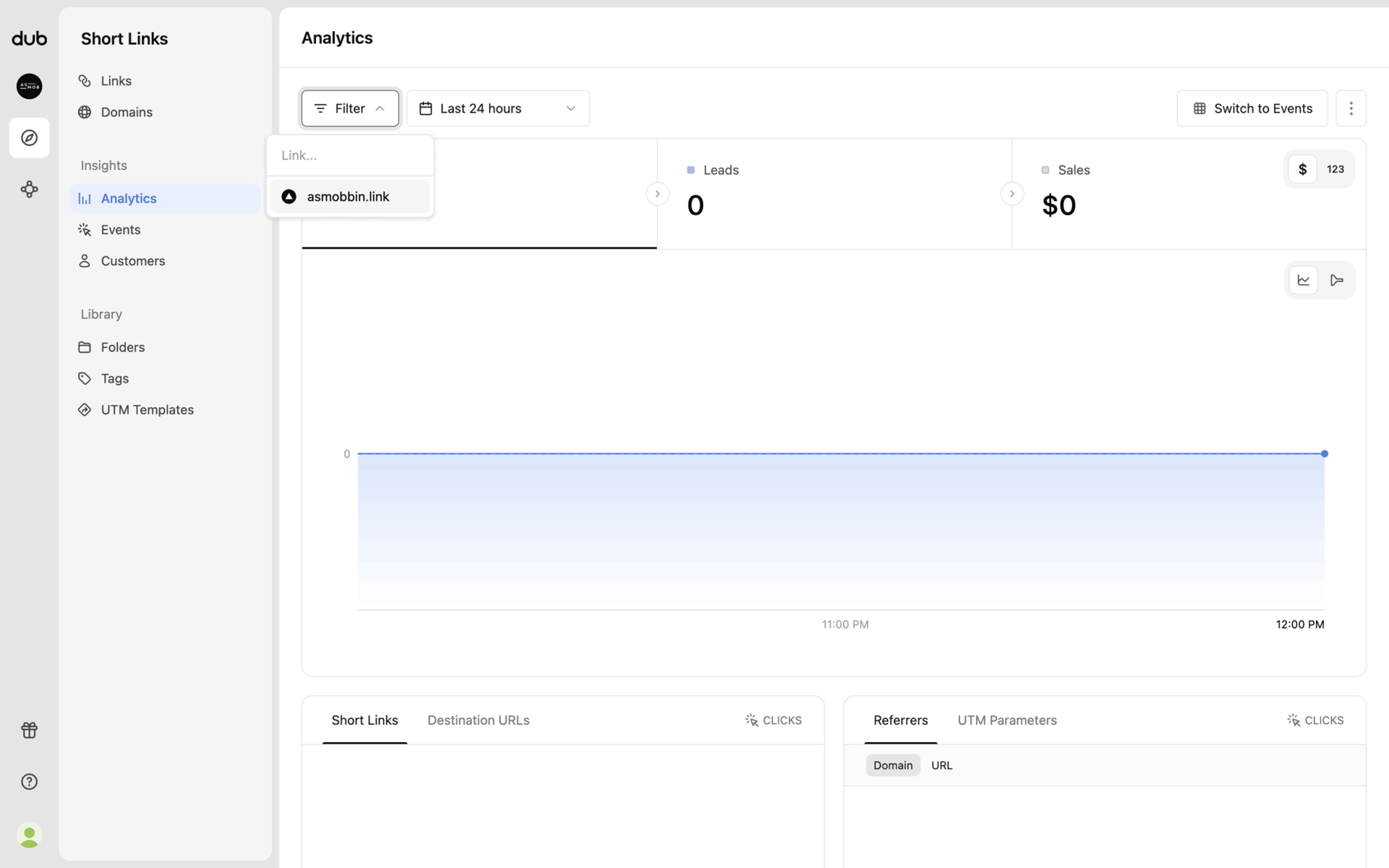This screenshot has height=868, width=1389.
Task: Click the dub logo
Action: [29, 38]
